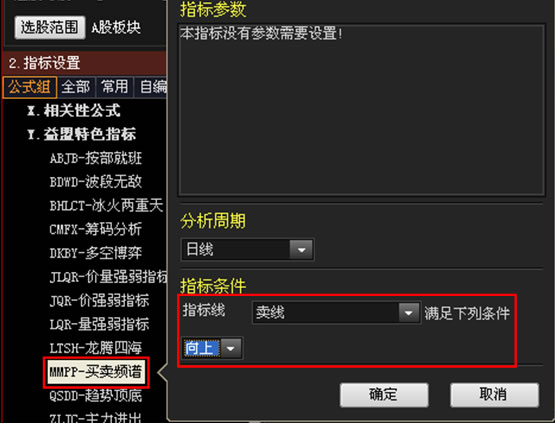Image resolution: width=555 pixels, height=424 pixels.
Task: Expand the X.相关性公式 group
Action: pos(74,111)
